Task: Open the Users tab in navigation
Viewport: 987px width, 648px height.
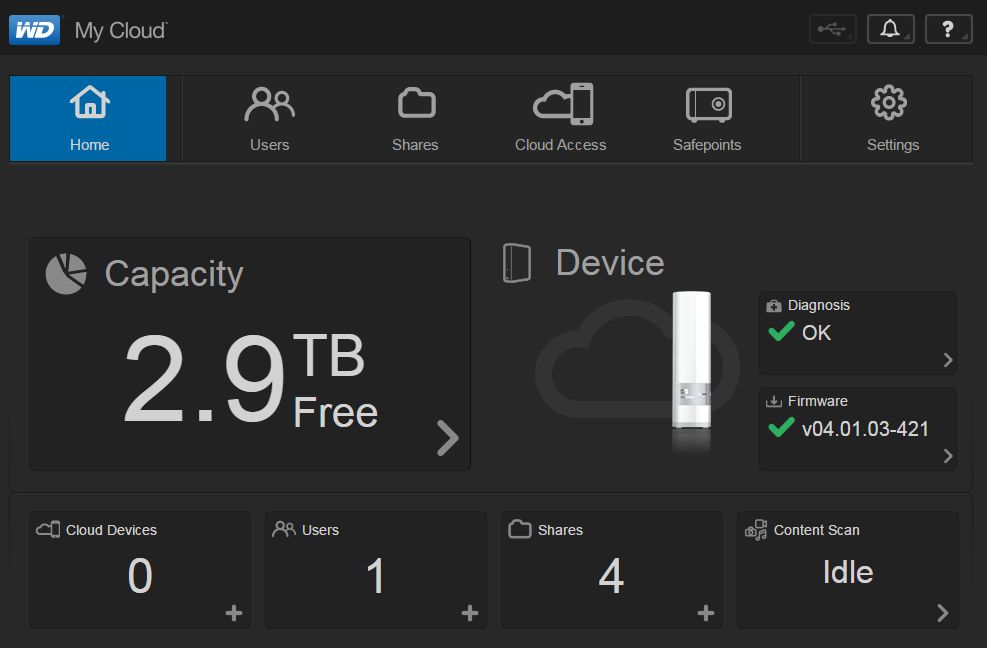Action: pos(269,118)
